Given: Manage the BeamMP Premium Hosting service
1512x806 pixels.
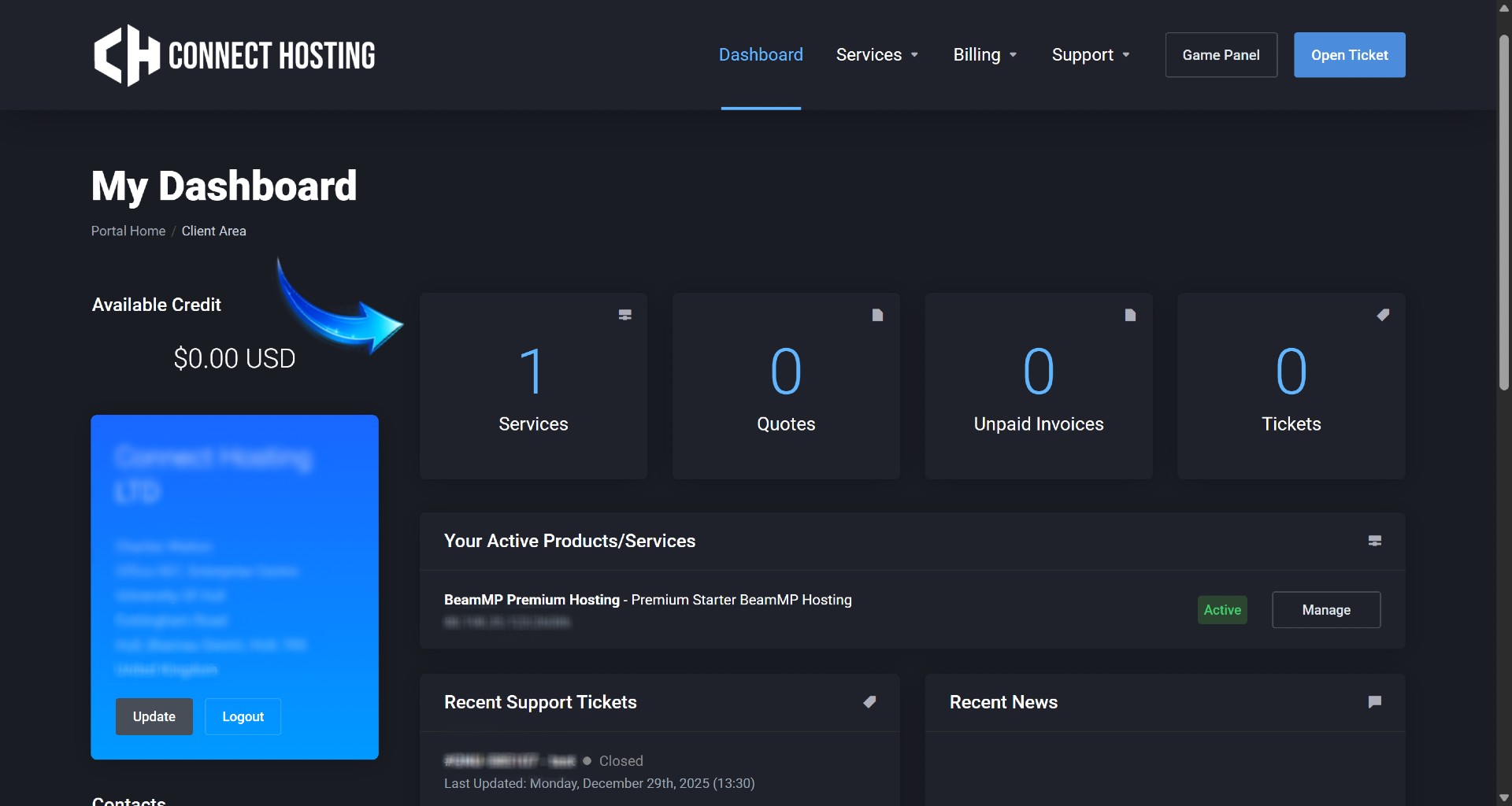Looking at the screenshot, I should pyautogui.click(x=1326, y=610).
